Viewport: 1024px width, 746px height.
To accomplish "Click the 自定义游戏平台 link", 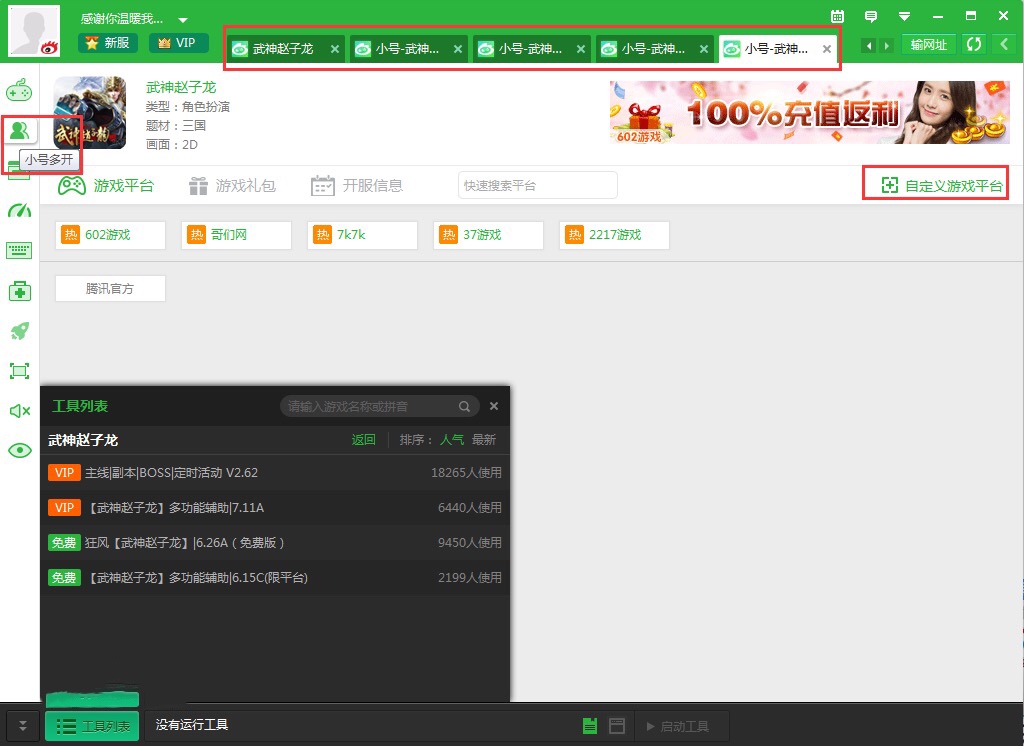I will [941, 186].
